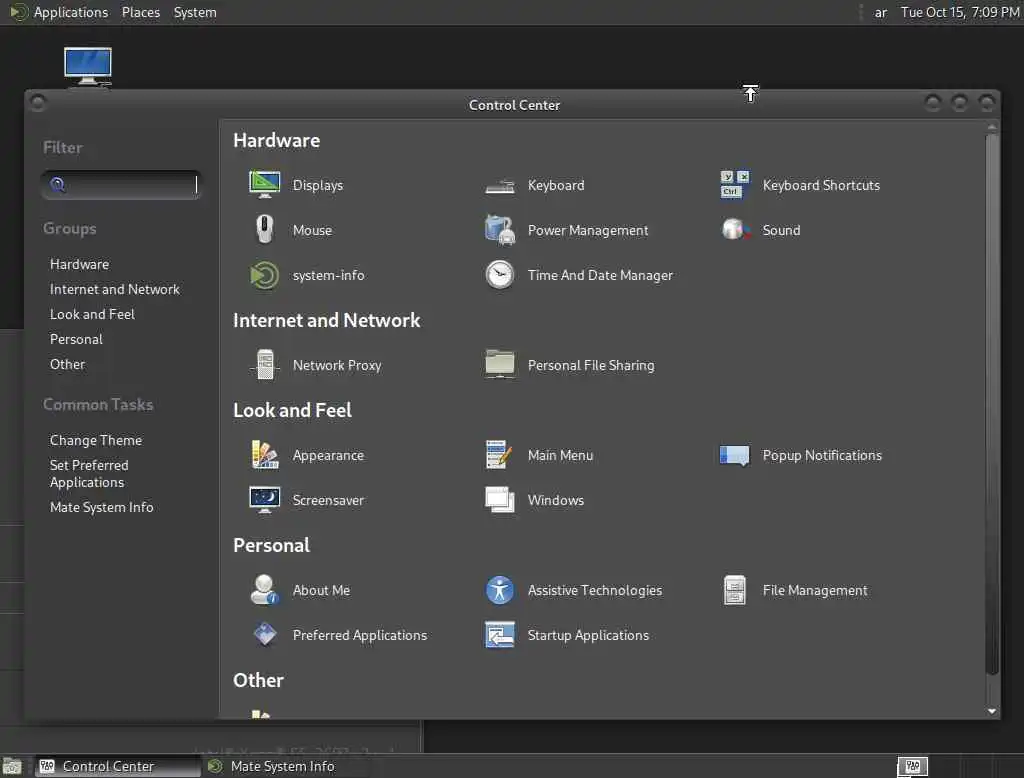Open the Places menu
Viewport: 1024px width, 778px height.
click(x=140, y=12)
